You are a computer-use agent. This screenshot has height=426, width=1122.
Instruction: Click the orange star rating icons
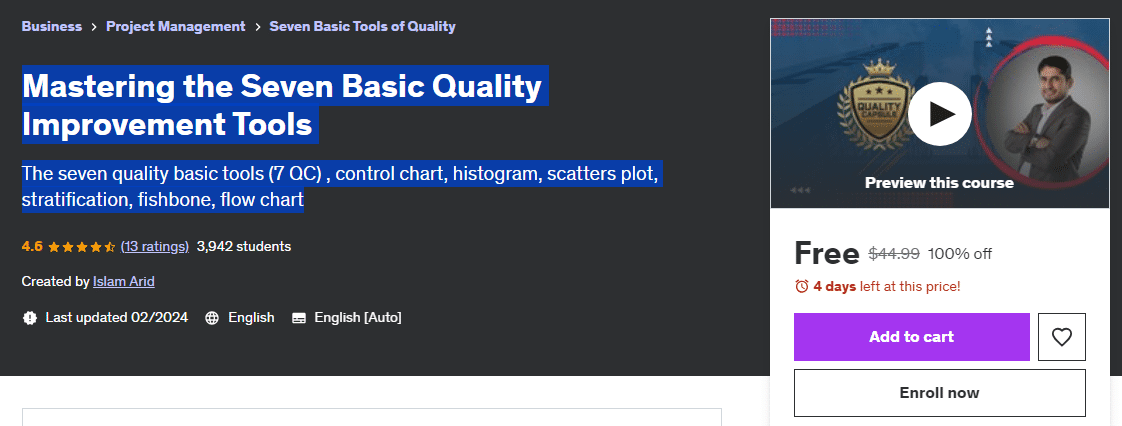pyautogui.click(x=82, y=246)
